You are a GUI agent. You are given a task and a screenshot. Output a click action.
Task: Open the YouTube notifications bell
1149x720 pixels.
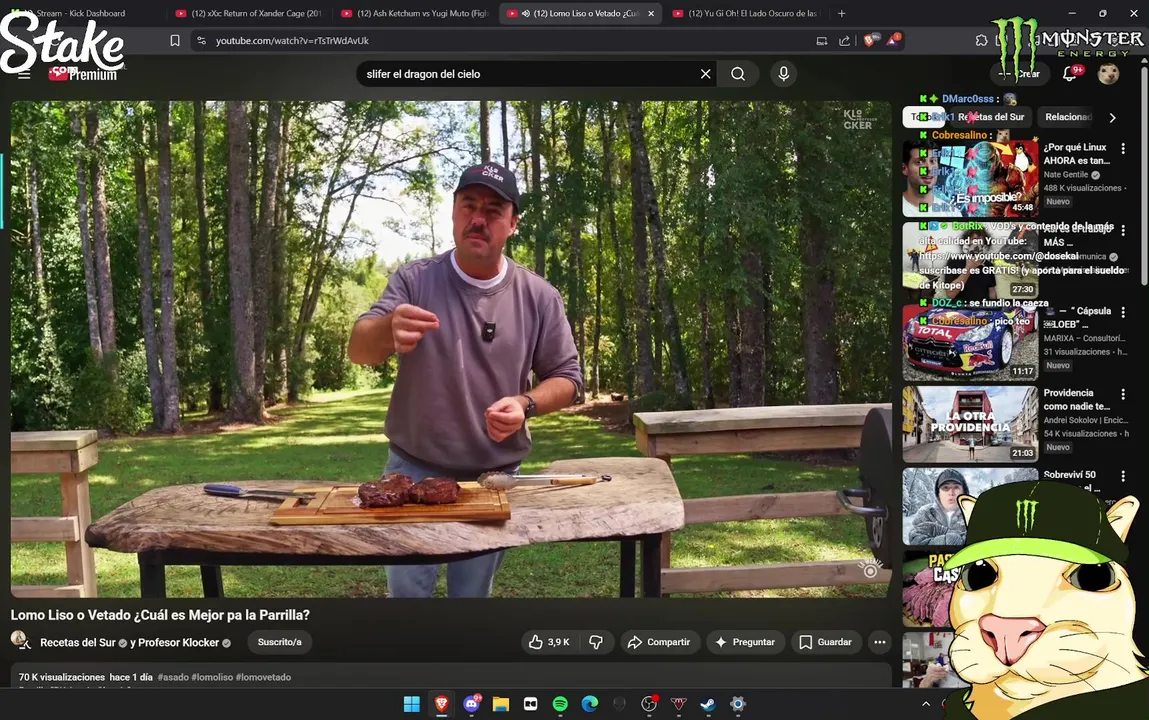coord(1070,74)
